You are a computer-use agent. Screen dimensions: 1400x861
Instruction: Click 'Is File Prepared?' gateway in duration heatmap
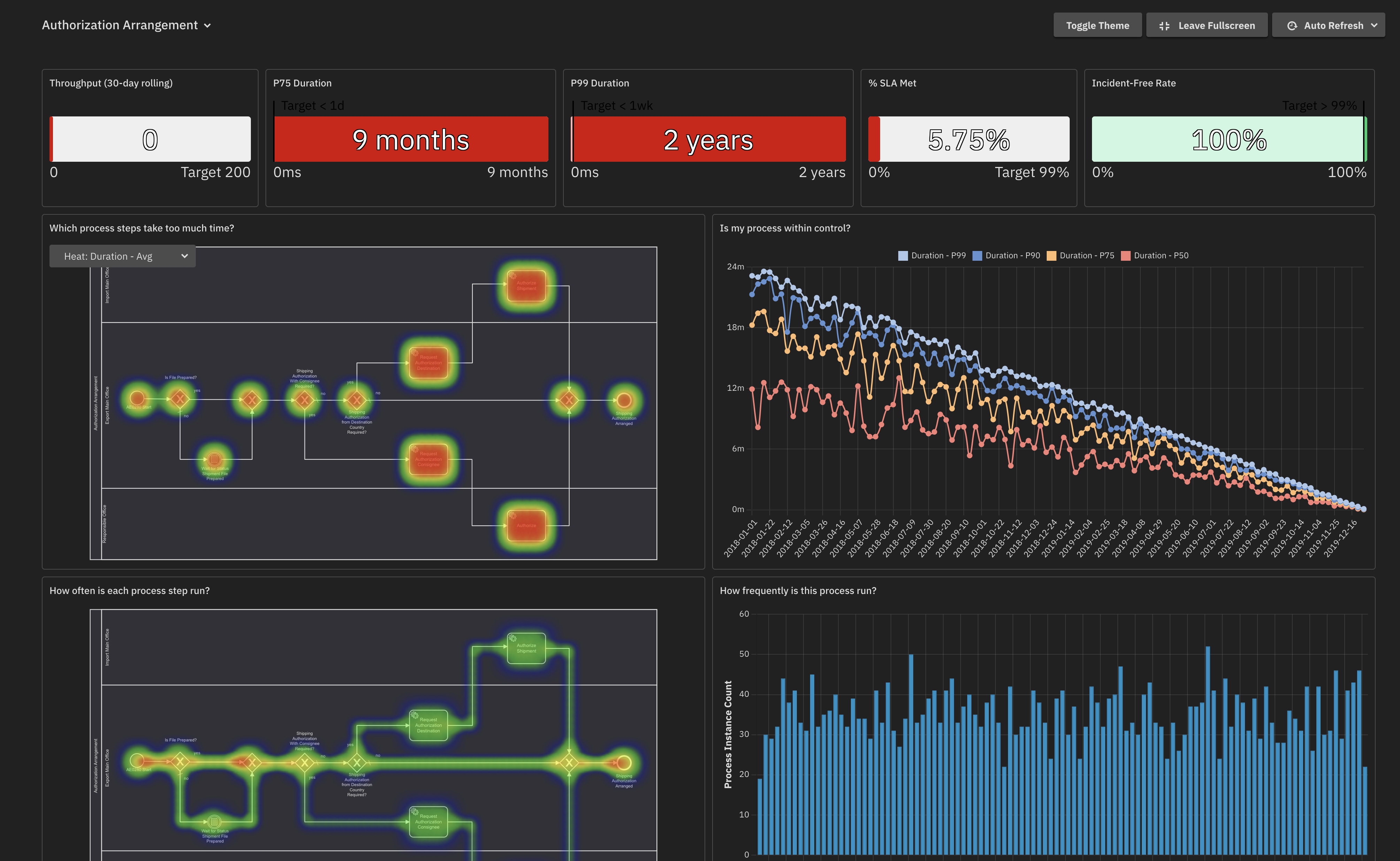coord(180,399)
